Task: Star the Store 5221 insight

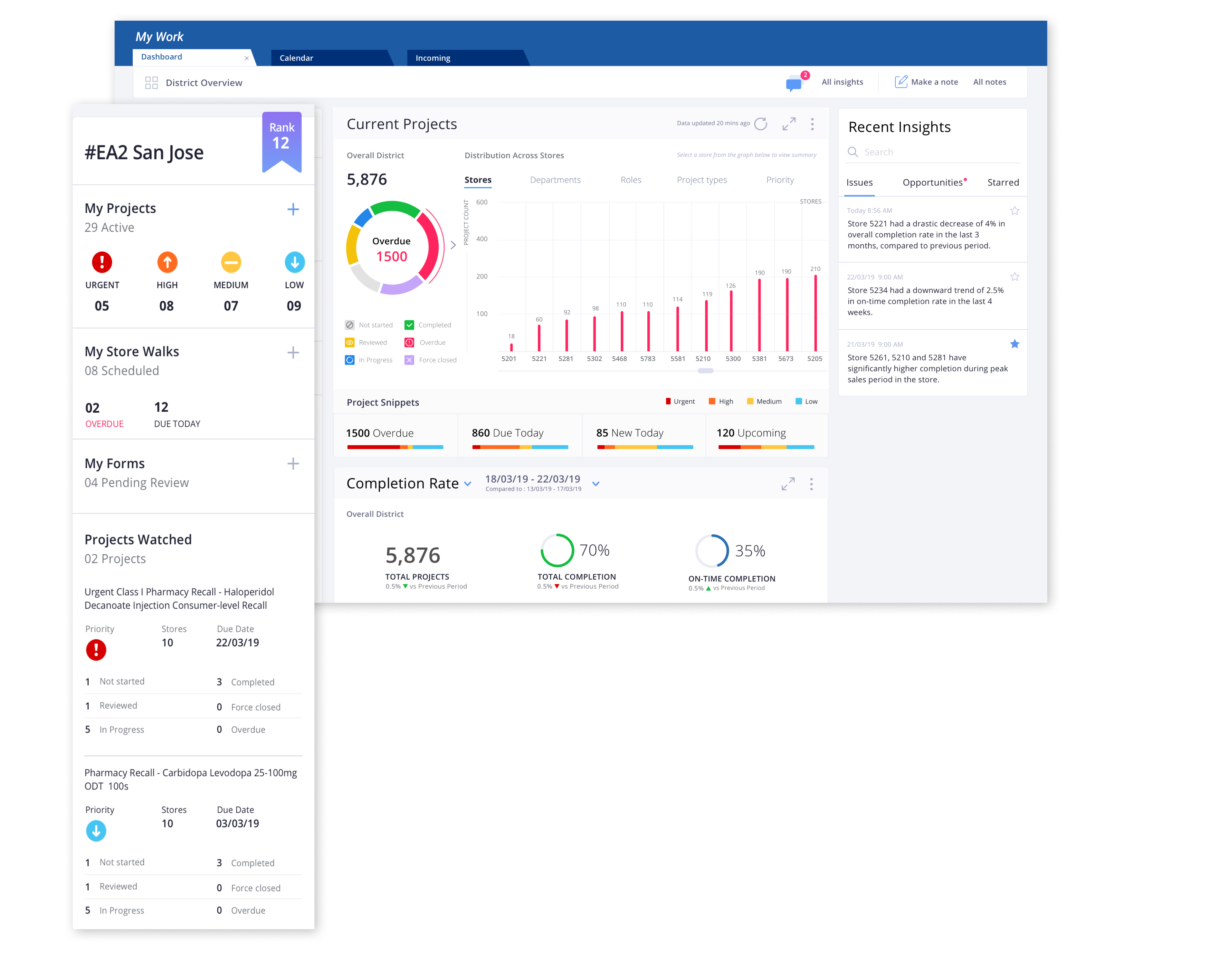Action: (1014, 211)
